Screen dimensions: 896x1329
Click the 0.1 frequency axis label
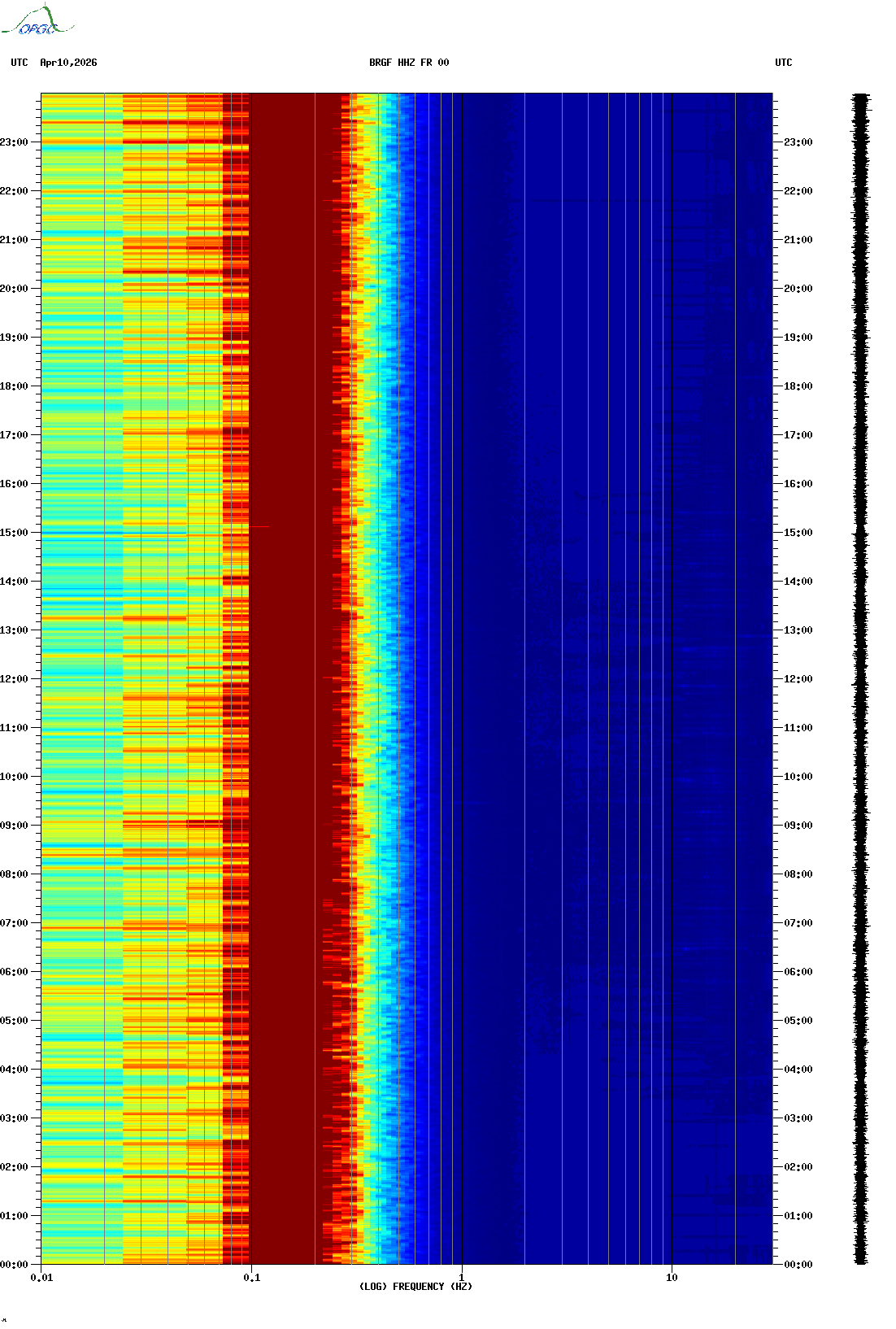[252, 1278]
